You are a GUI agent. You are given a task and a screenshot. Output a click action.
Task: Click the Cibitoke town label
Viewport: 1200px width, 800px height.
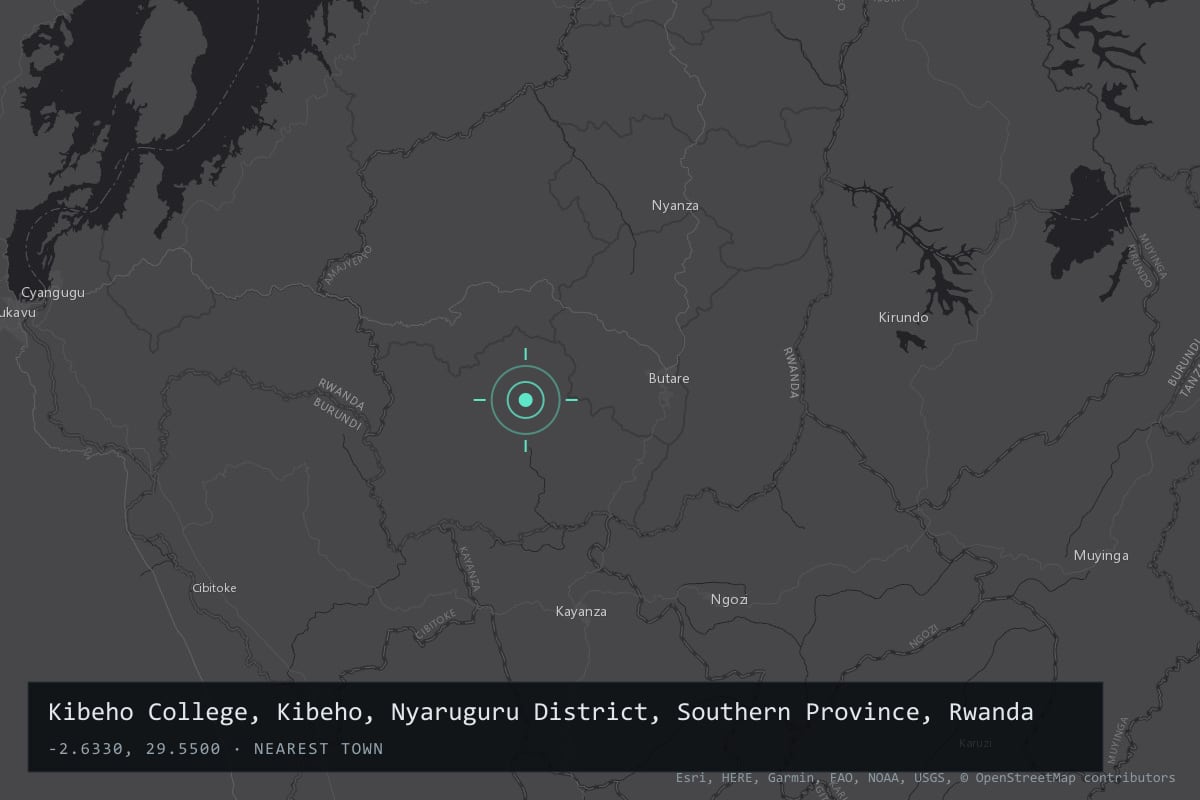pyautogui.click(x=214, y=588)
